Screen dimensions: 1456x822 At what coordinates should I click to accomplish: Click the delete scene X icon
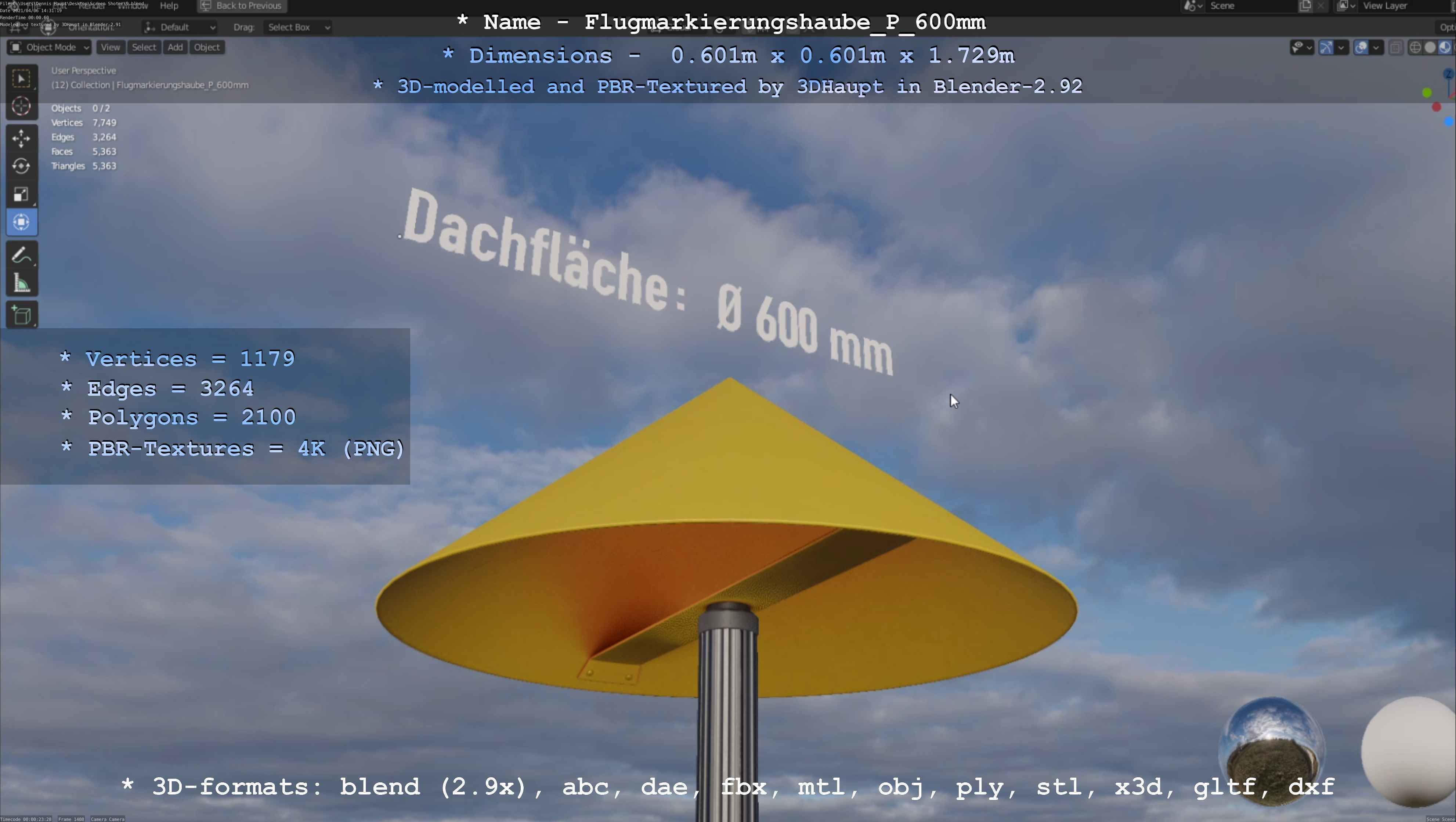[x=1321, y=6]
